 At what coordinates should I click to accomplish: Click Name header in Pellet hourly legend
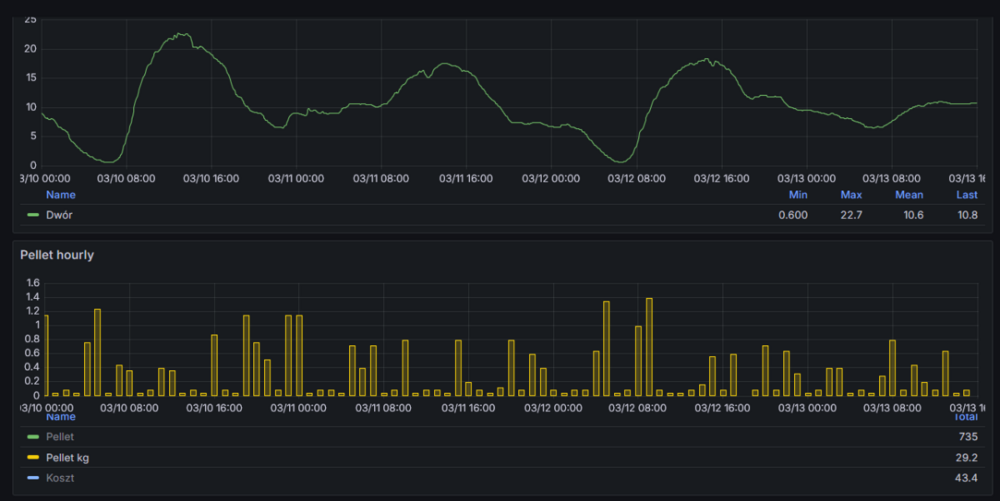tap(60, 416)
